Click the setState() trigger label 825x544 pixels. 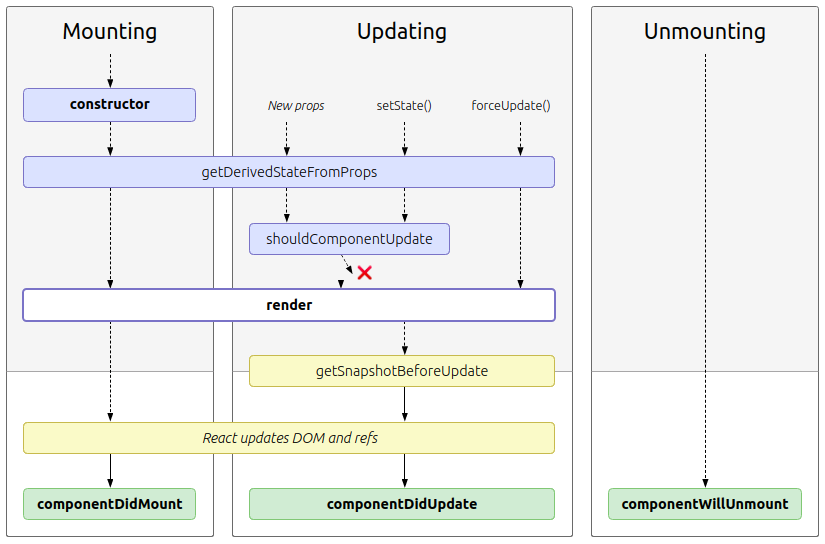pos(404,105)
